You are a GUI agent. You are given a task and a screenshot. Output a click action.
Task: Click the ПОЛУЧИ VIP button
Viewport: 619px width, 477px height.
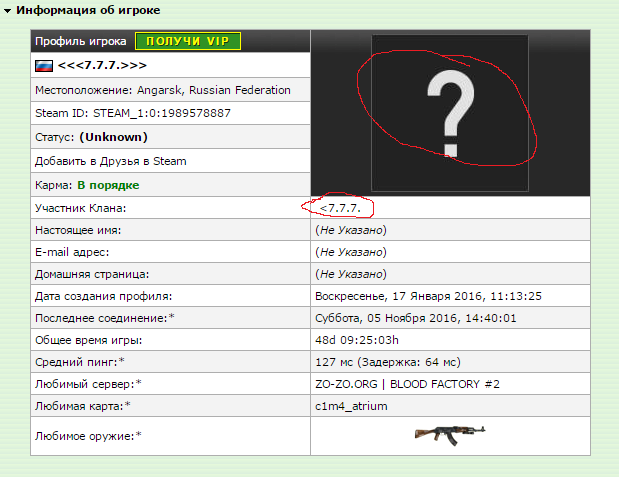[188, 41]
